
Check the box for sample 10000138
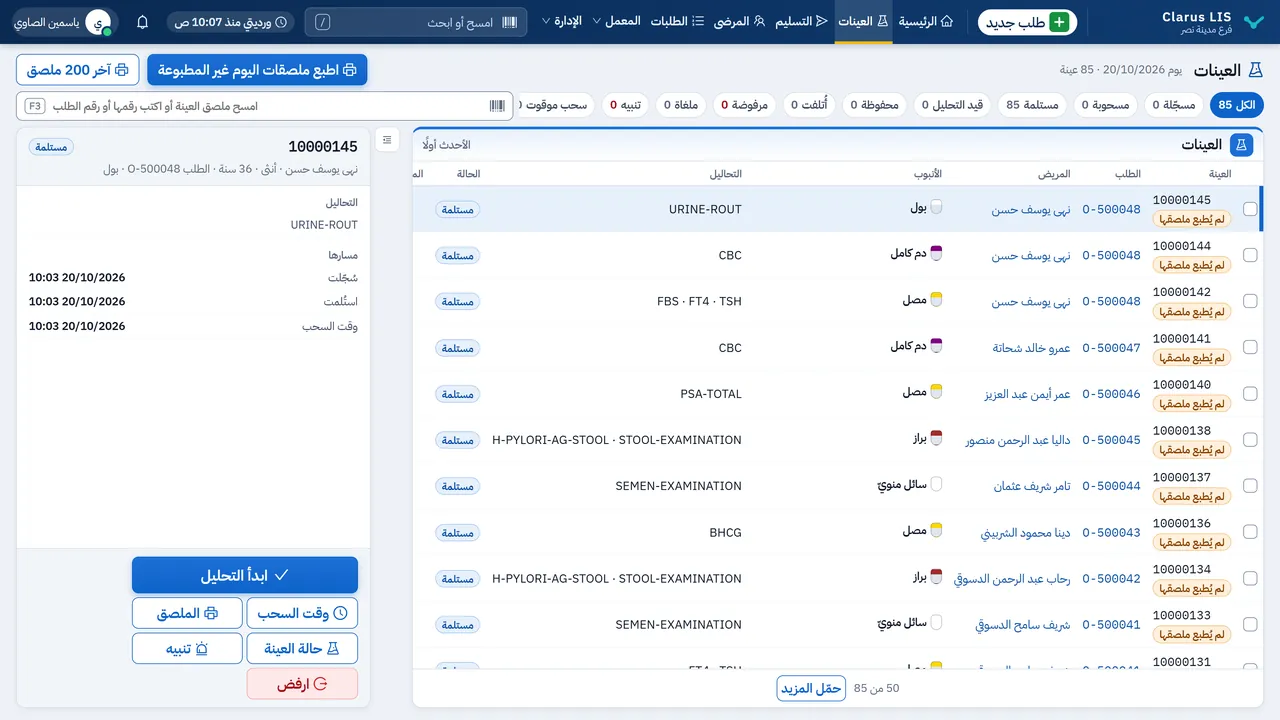tap(1250, 440)
